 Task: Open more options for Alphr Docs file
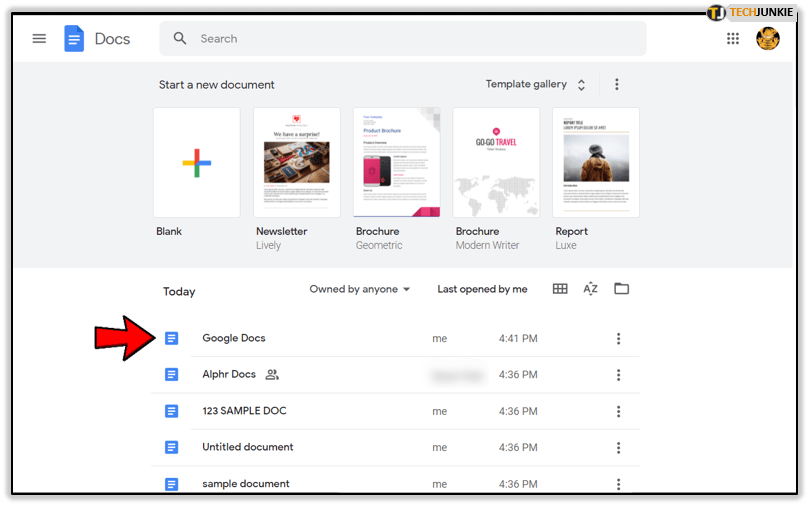618,375
